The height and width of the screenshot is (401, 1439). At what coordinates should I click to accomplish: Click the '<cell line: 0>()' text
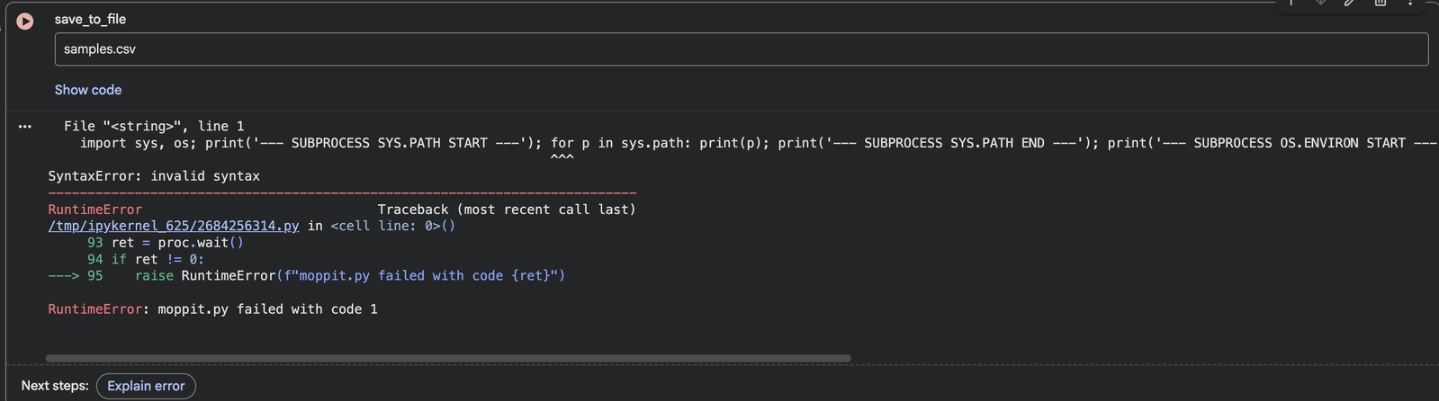pyautogui.click(x=393, y=226)
